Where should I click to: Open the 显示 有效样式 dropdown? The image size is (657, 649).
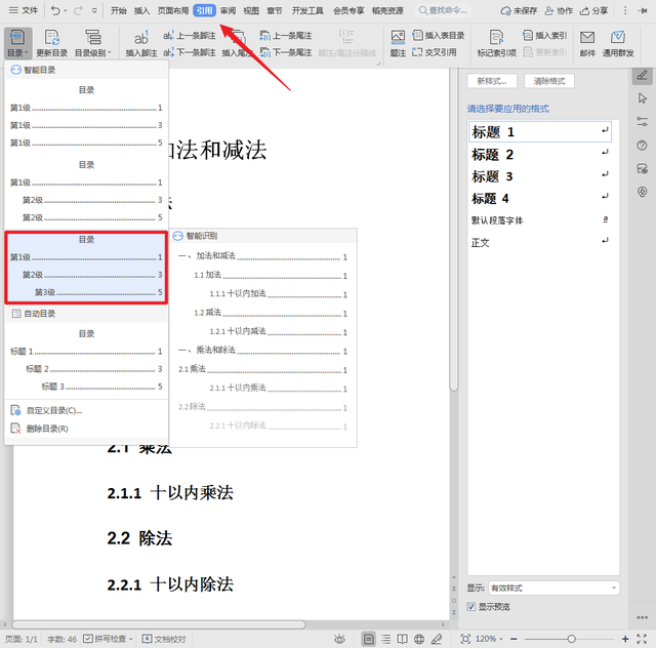tap(553, 588)
